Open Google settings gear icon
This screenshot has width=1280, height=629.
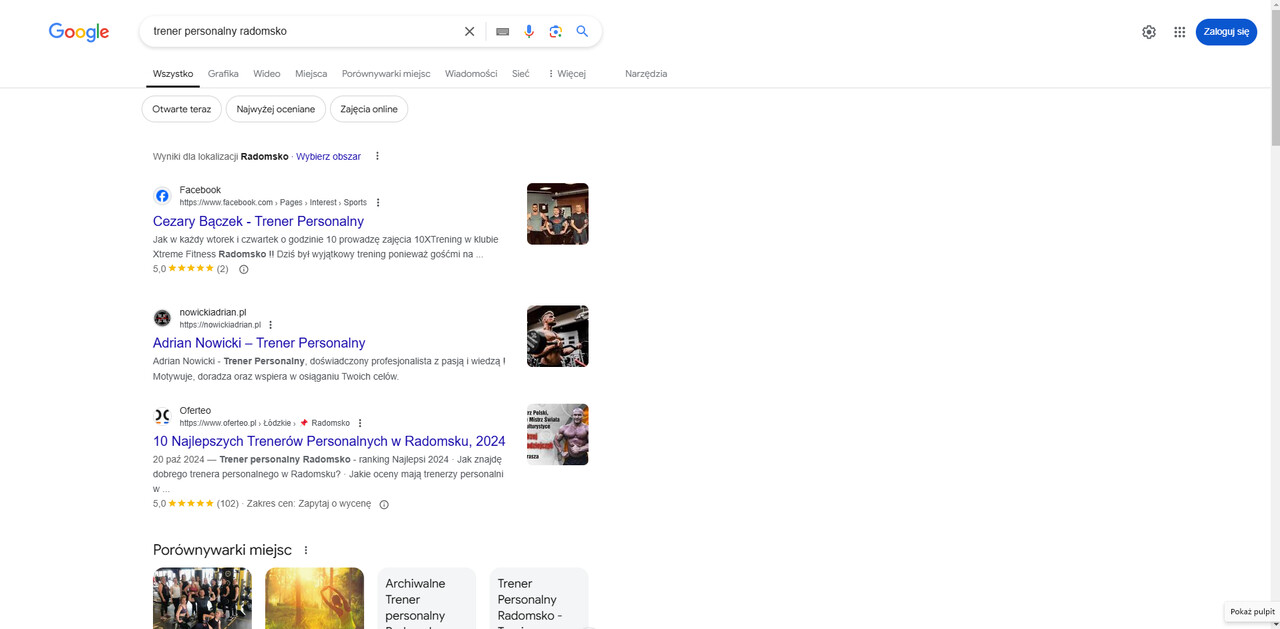coord(1149,32)
